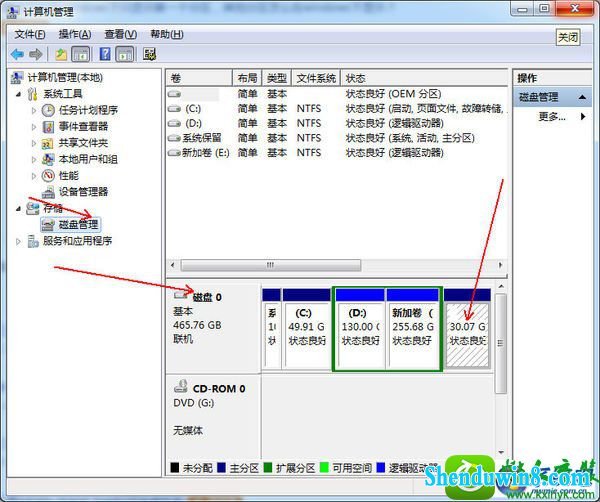Click the 计算机管理 window title icon
Screen dimensions: 600x502
(x=13, y=13)
